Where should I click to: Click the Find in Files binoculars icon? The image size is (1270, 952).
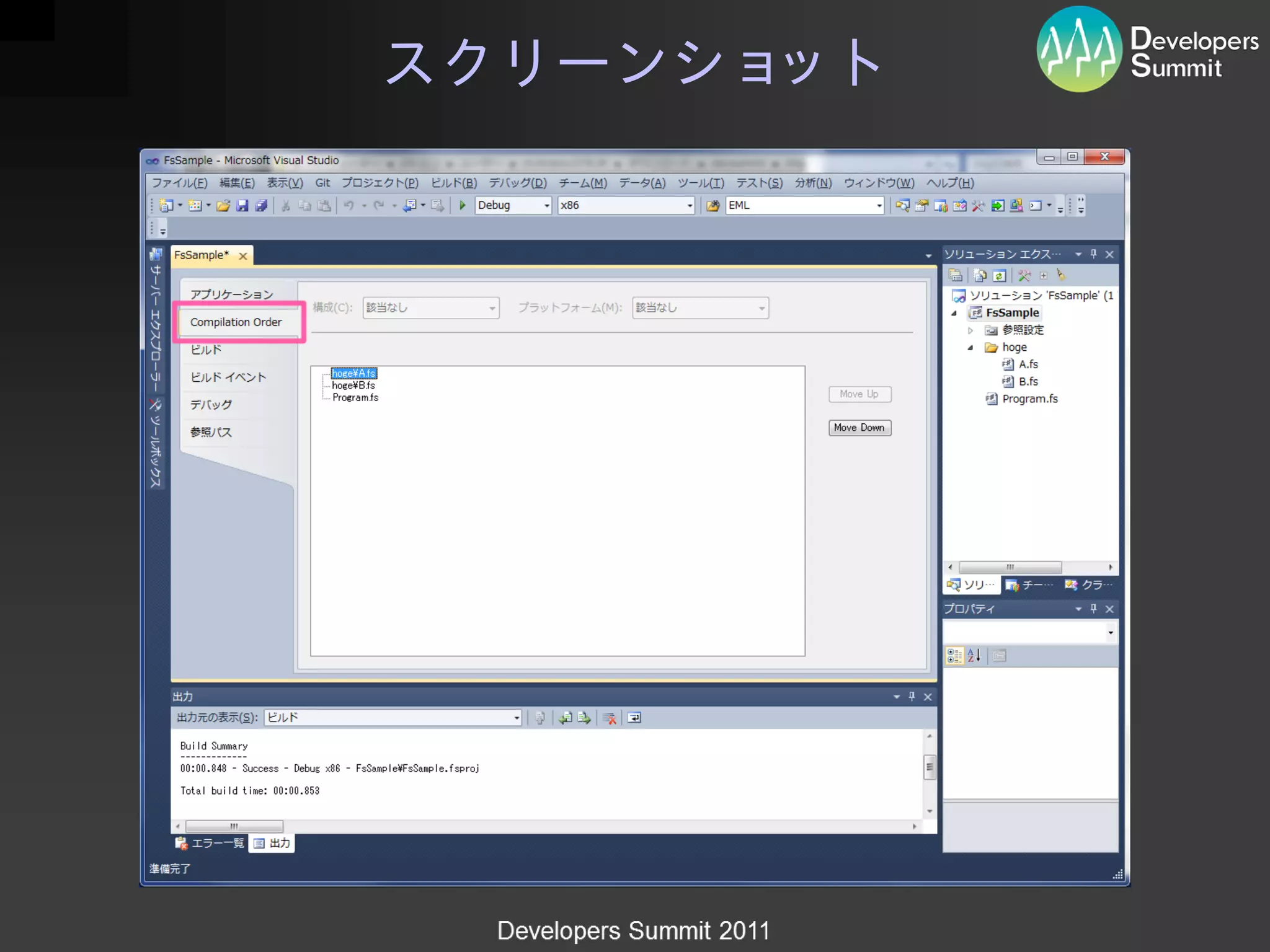pos(713,206)
